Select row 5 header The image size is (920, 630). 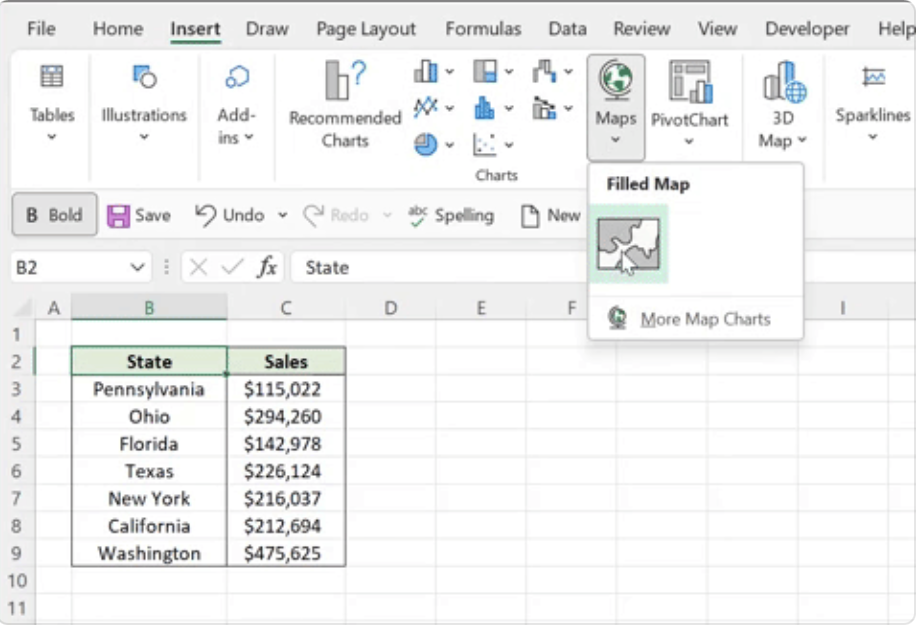pos(16,443)
